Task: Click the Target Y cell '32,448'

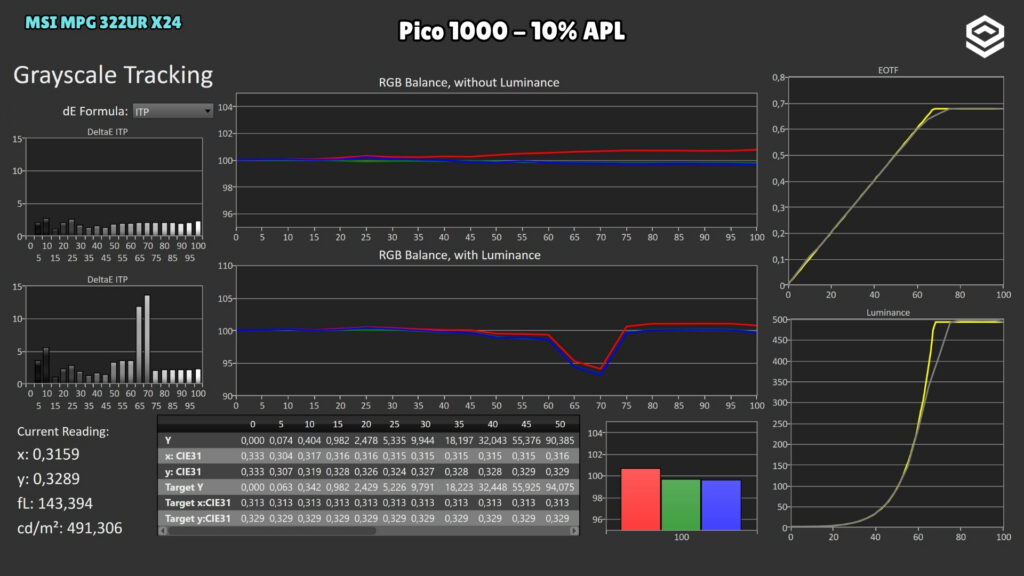Action: [492, 487]
